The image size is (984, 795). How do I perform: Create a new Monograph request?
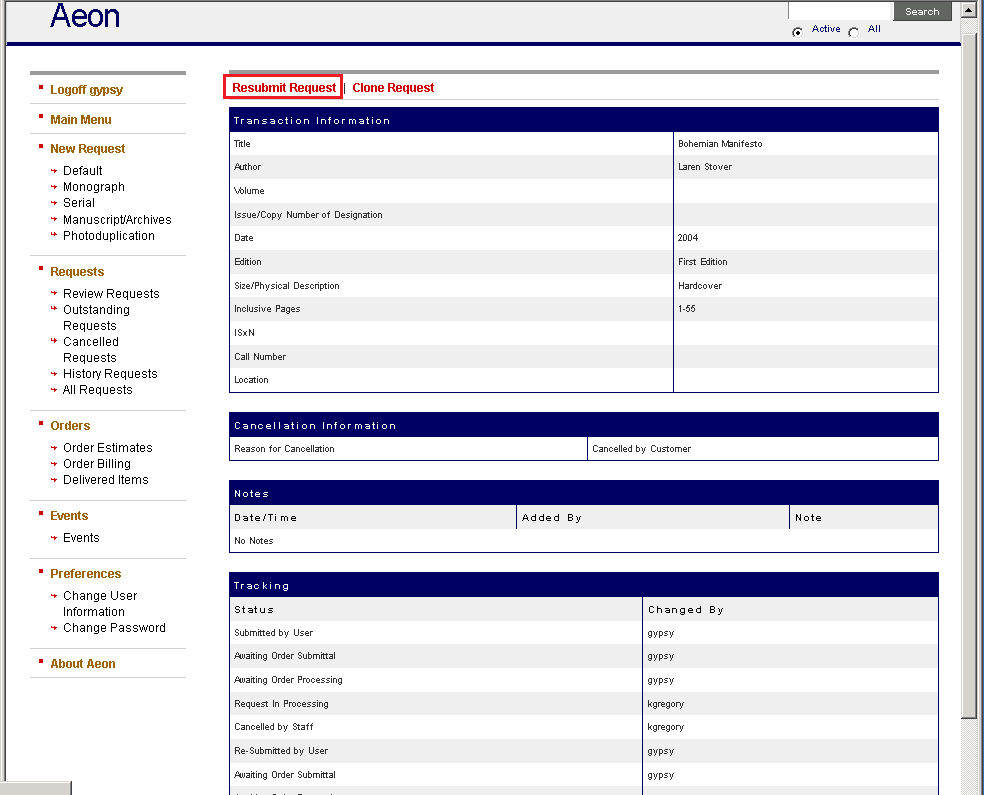(94, 186)
